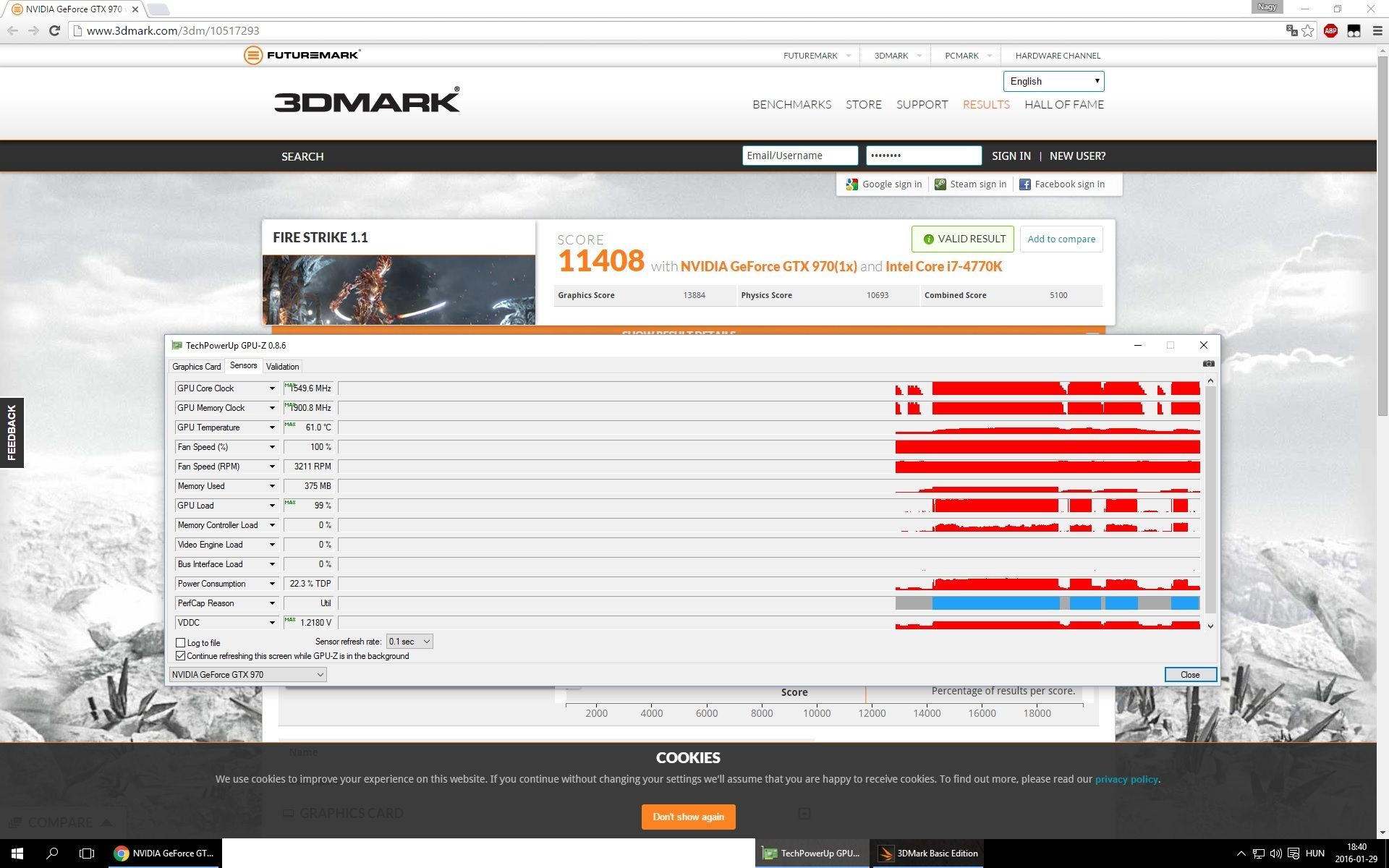Image resolution: width=1389 pixels, height=868 pixels.
Task: Open the NVIDIA GeForce GTX 970 device selector
Action: point(247,675)
